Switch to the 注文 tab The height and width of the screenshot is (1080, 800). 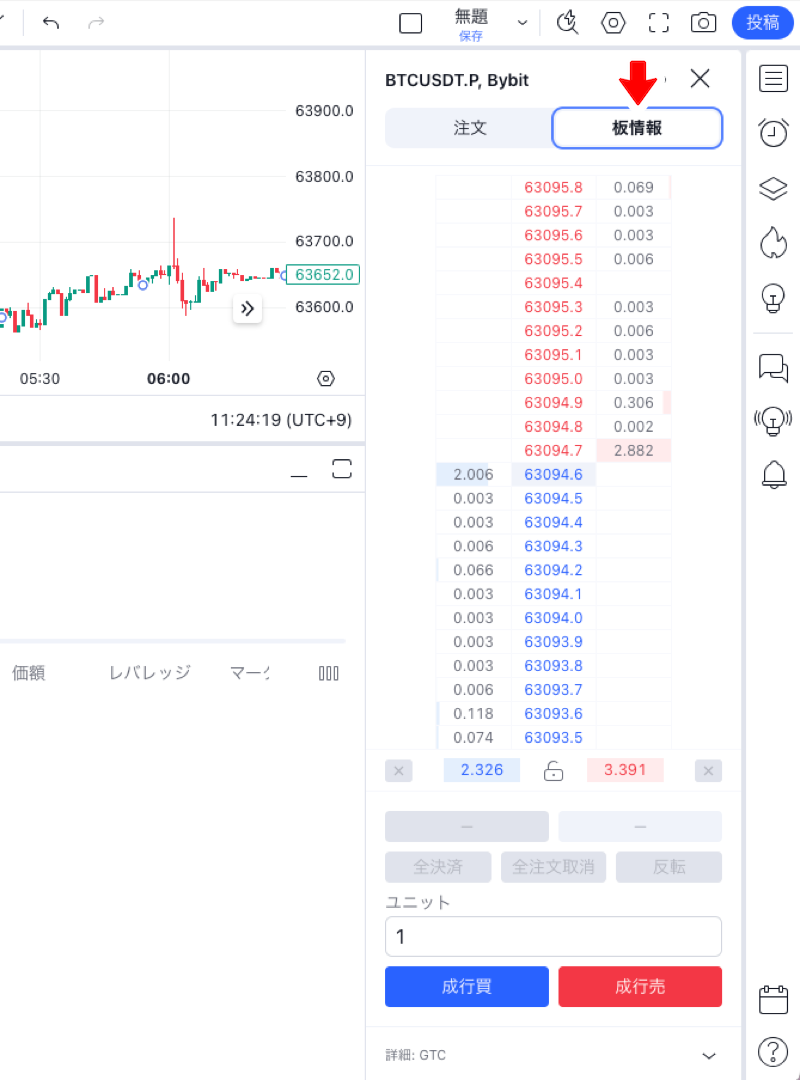pos(469,127)
